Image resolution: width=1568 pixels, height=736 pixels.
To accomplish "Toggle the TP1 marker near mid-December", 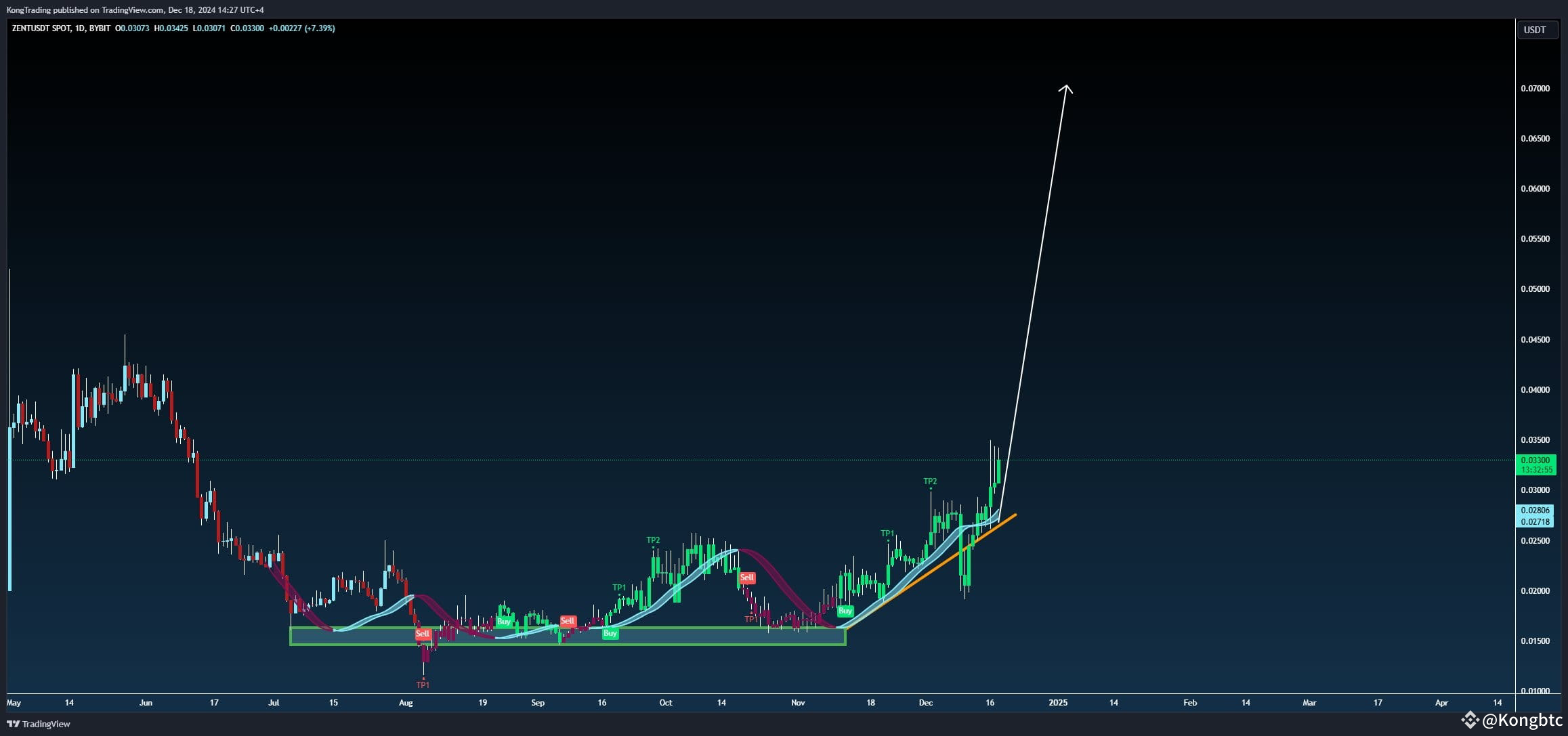I will tap(888, 533).
